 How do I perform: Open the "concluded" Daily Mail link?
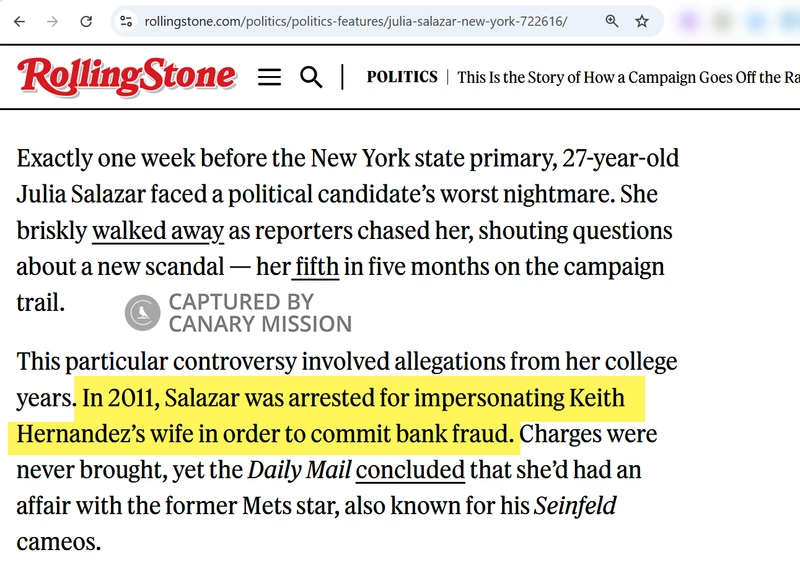click(410, 470)
